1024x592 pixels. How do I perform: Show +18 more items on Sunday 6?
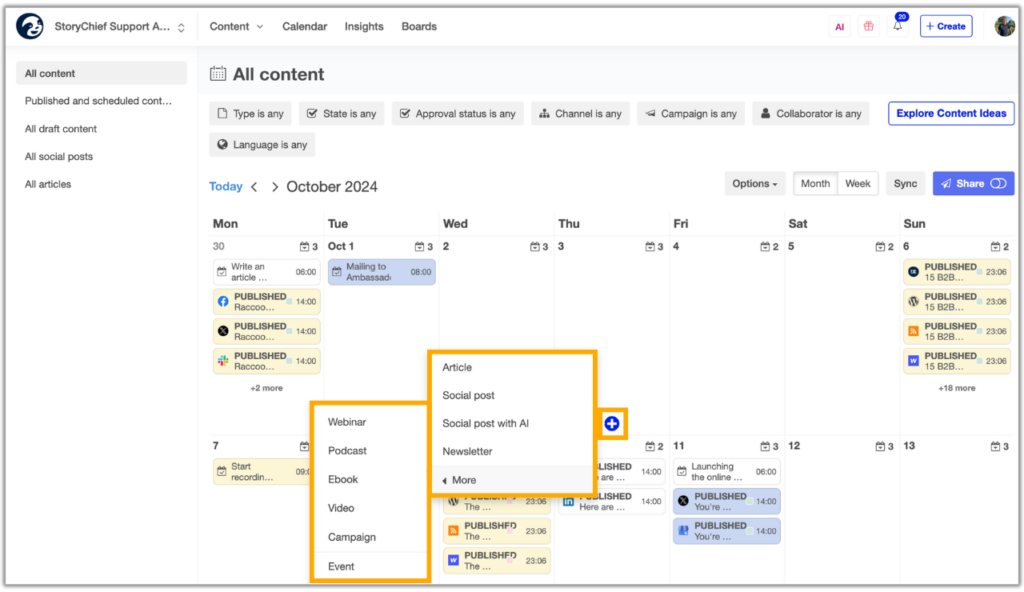pos(957,388)
